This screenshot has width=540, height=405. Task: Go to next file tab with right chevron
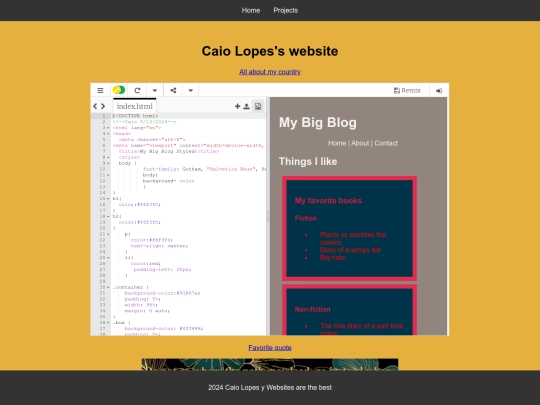103,106
